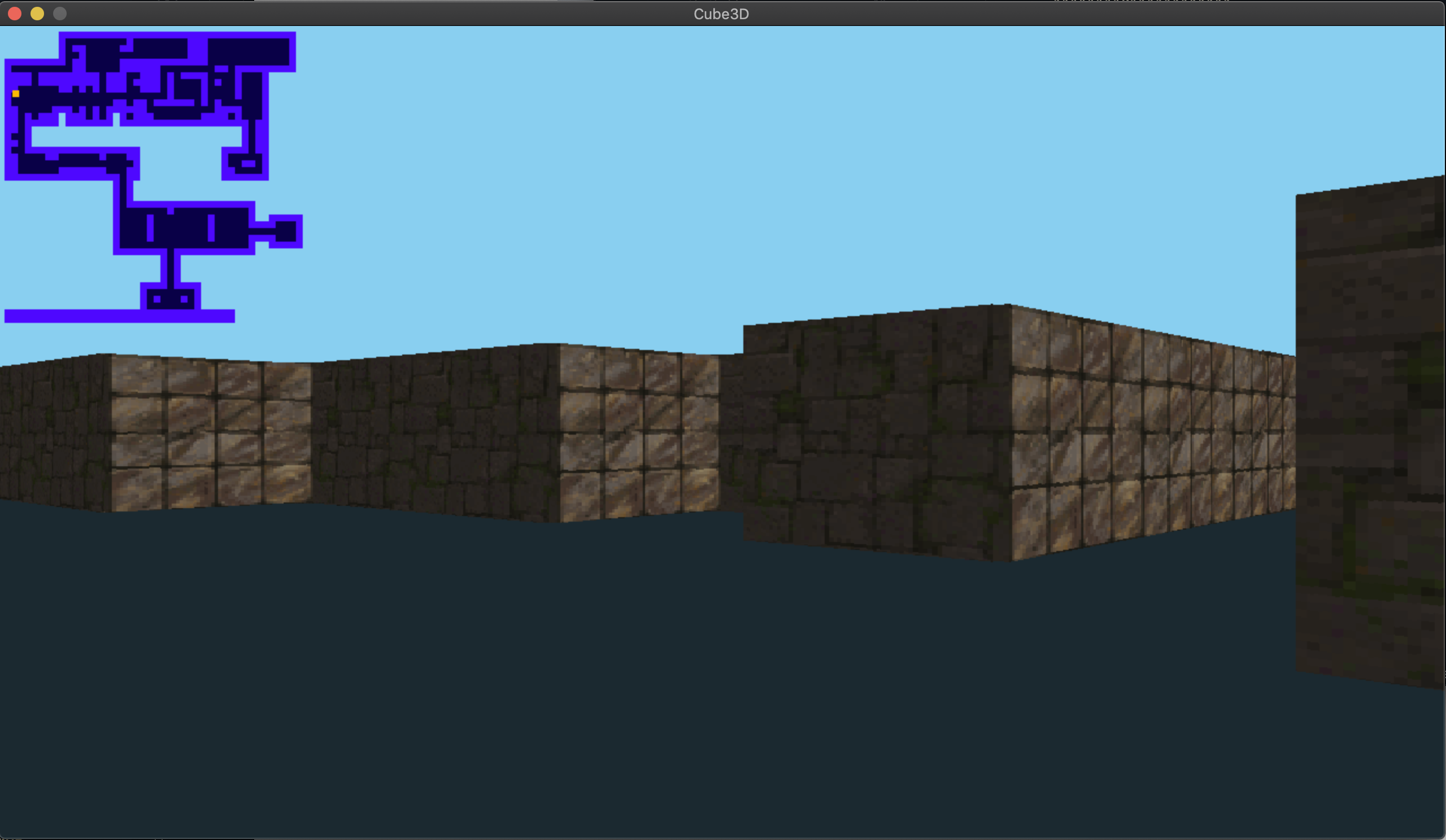Screen dimensions: 1446x840
Task: Click the orange player marker on minimap
Action: 16,94
